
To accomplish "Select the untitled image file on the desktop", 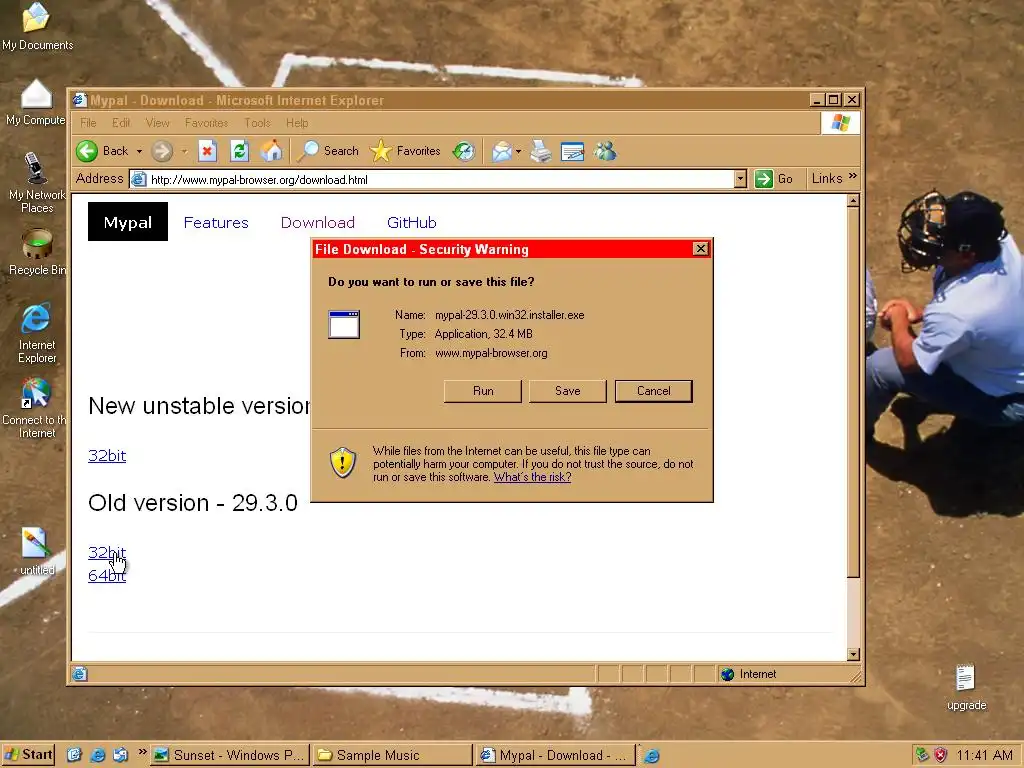I will (34, 543).
